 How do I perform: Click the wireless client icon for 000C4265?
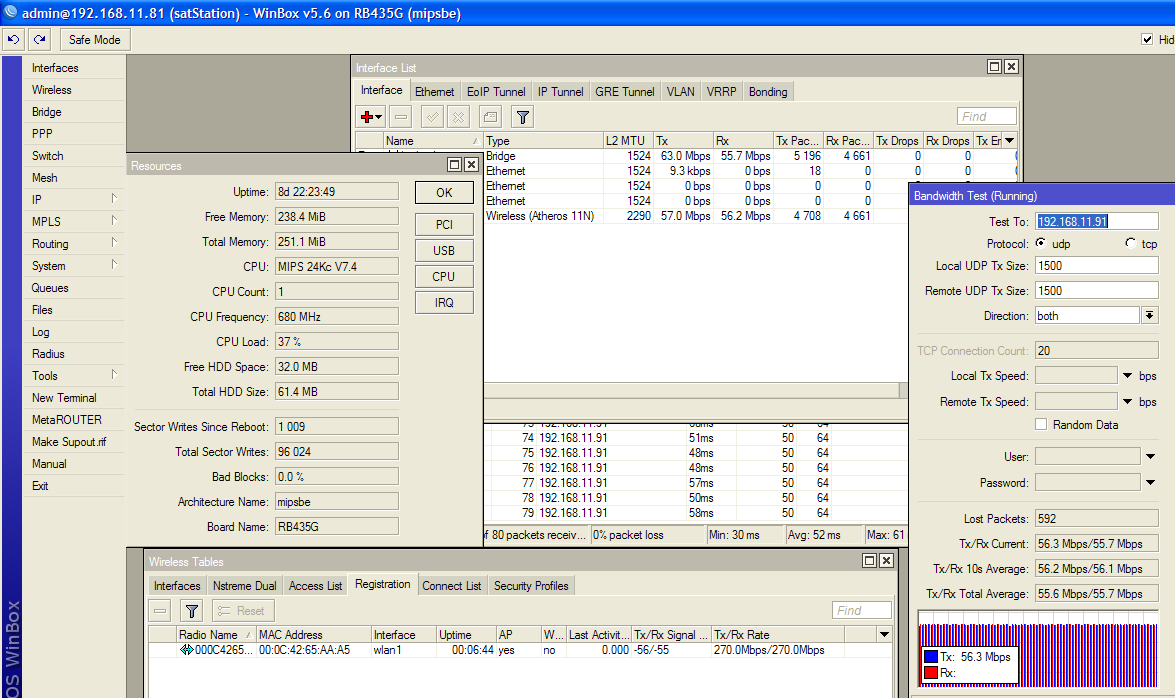pyautogui.click(x=186, y=650)
